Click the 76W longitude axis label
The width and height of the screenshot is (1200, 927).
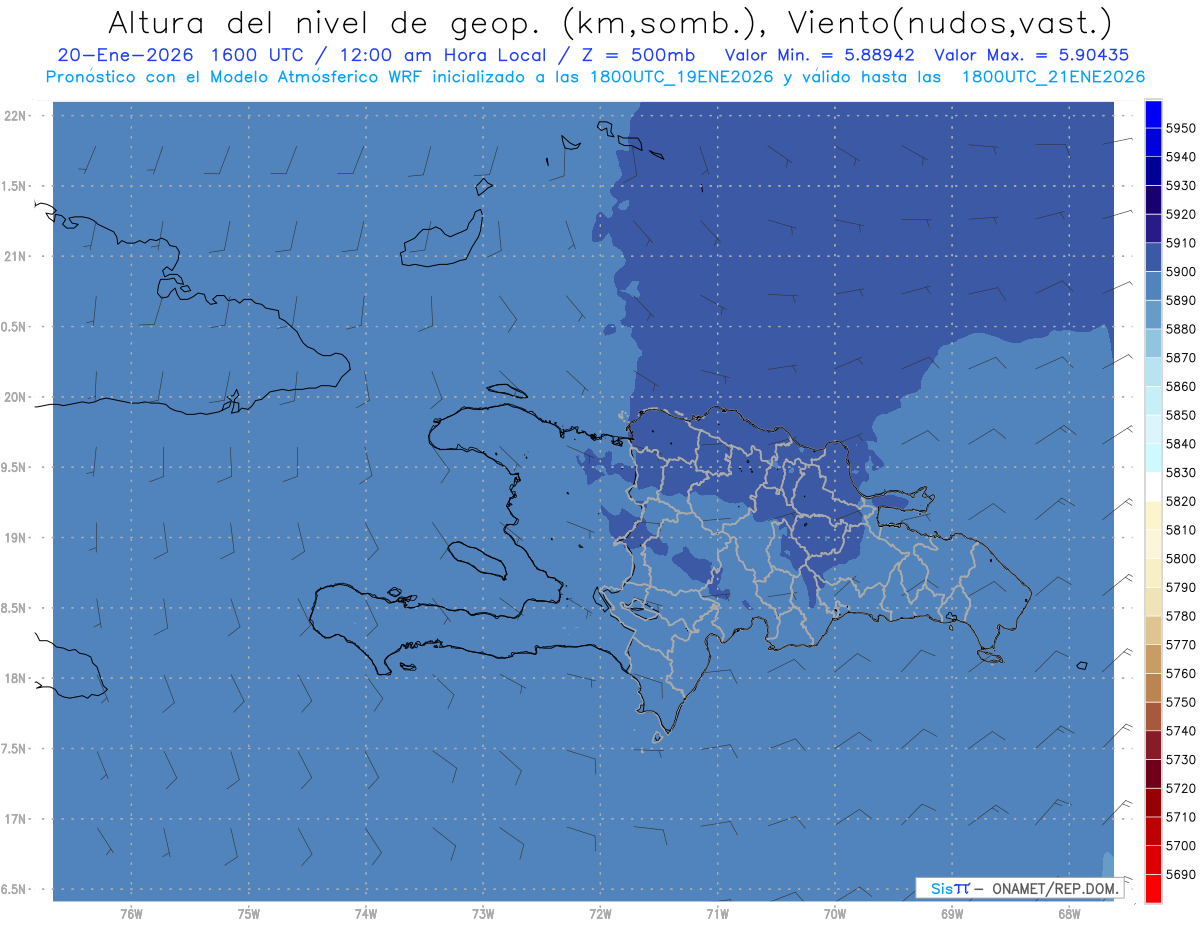[x=131, y=913]
